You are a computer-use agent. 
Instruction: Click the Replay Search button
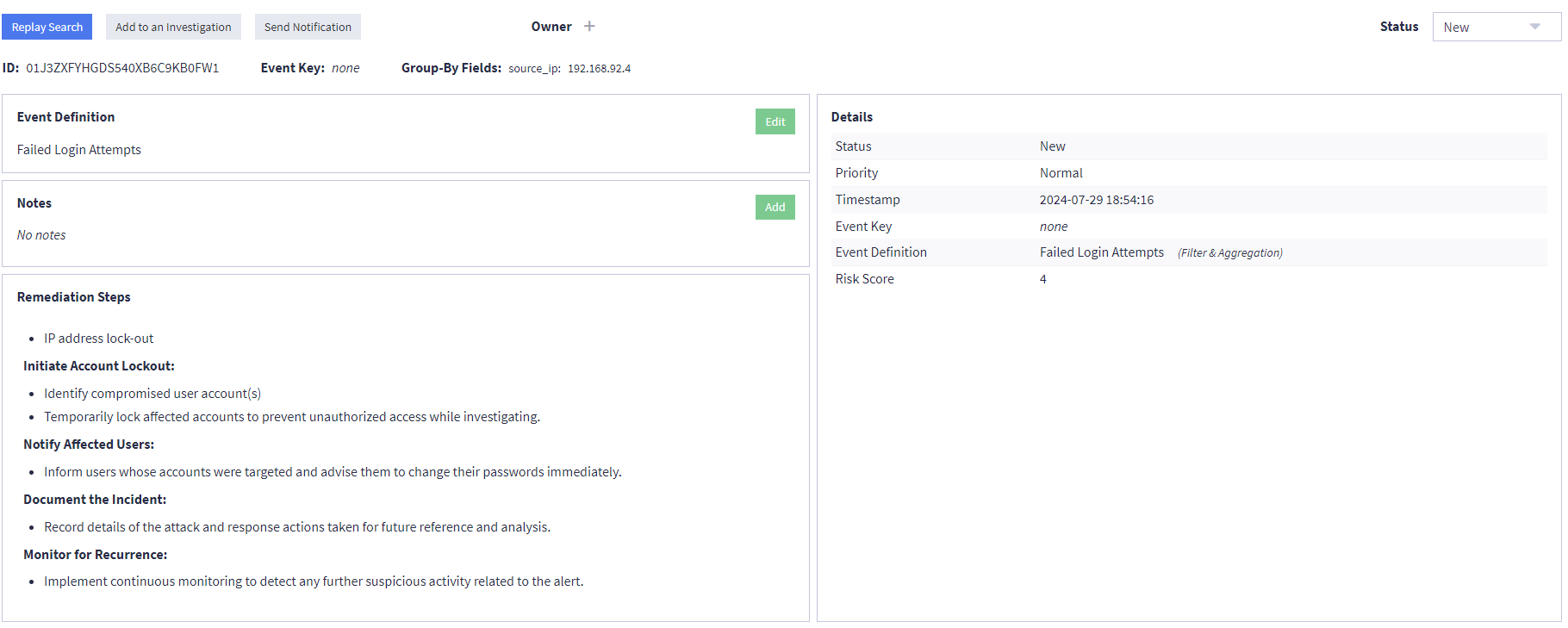(47, 27)
